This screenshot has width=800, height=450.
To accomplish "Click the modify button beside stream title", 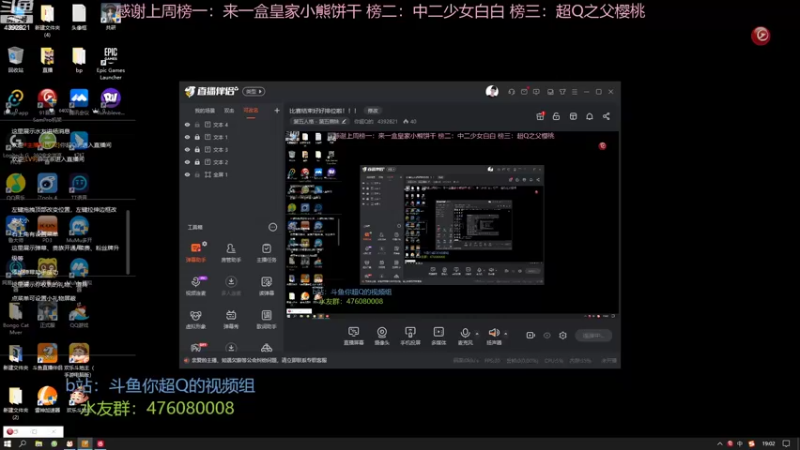I will (x=373, y=111).
